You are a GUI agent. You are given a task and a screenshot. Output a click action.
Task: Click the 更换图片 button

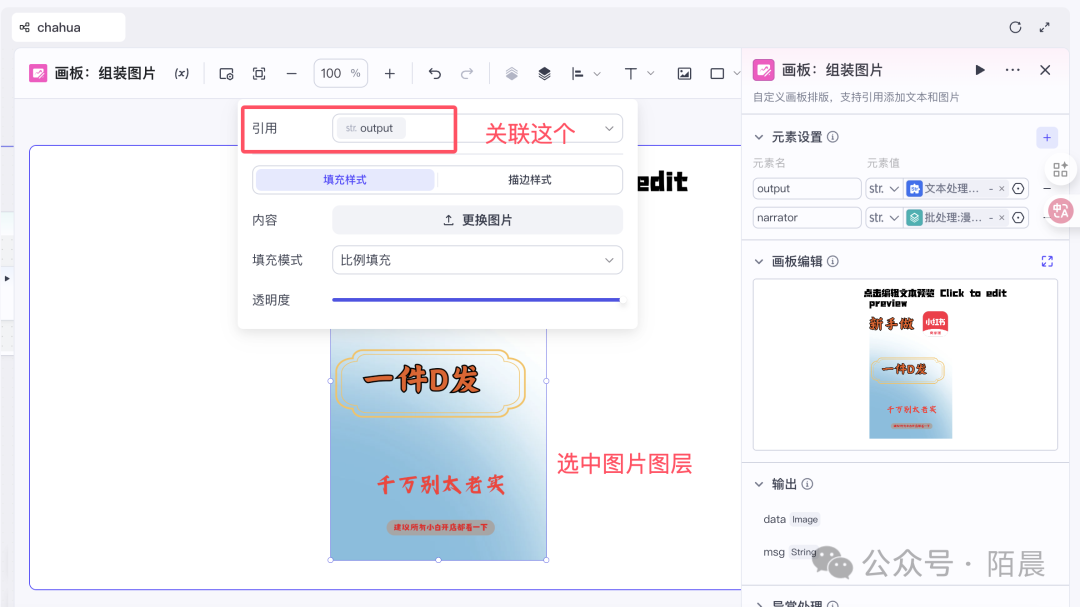click(x=477, y=220)
